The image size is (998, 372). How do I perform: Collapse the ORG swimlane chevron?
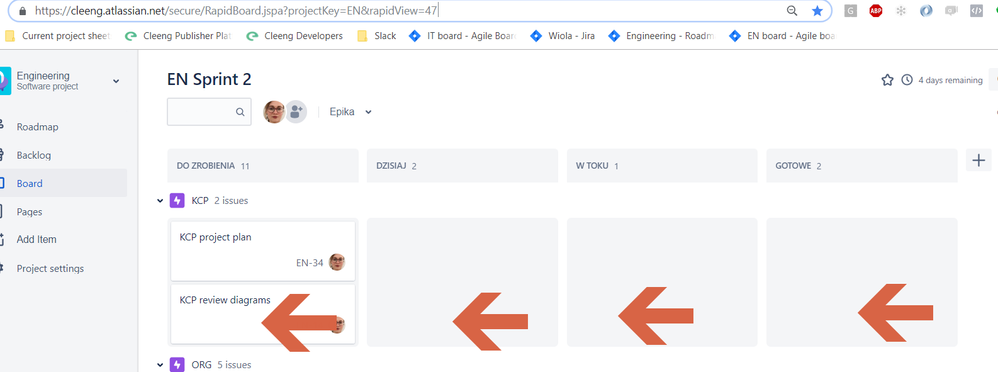click(x=160, y=365)
